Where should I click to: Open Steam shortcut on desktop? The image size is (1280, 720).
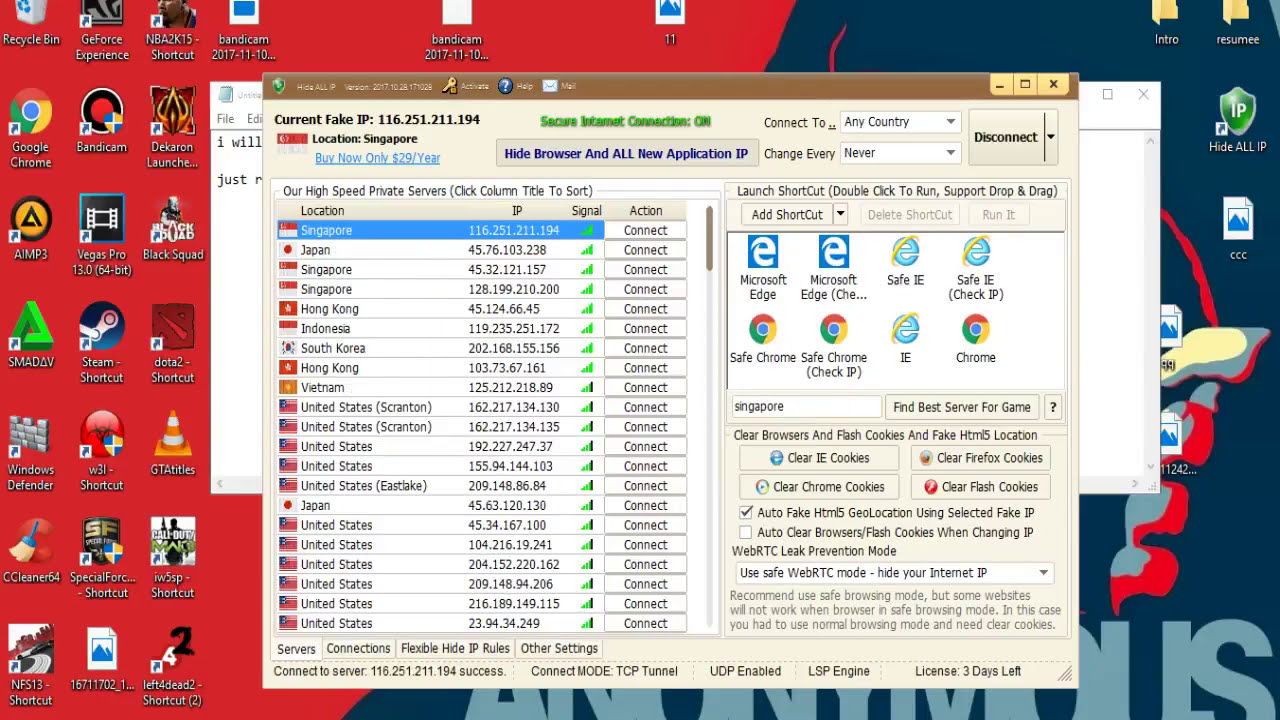(x=101, y=344)
